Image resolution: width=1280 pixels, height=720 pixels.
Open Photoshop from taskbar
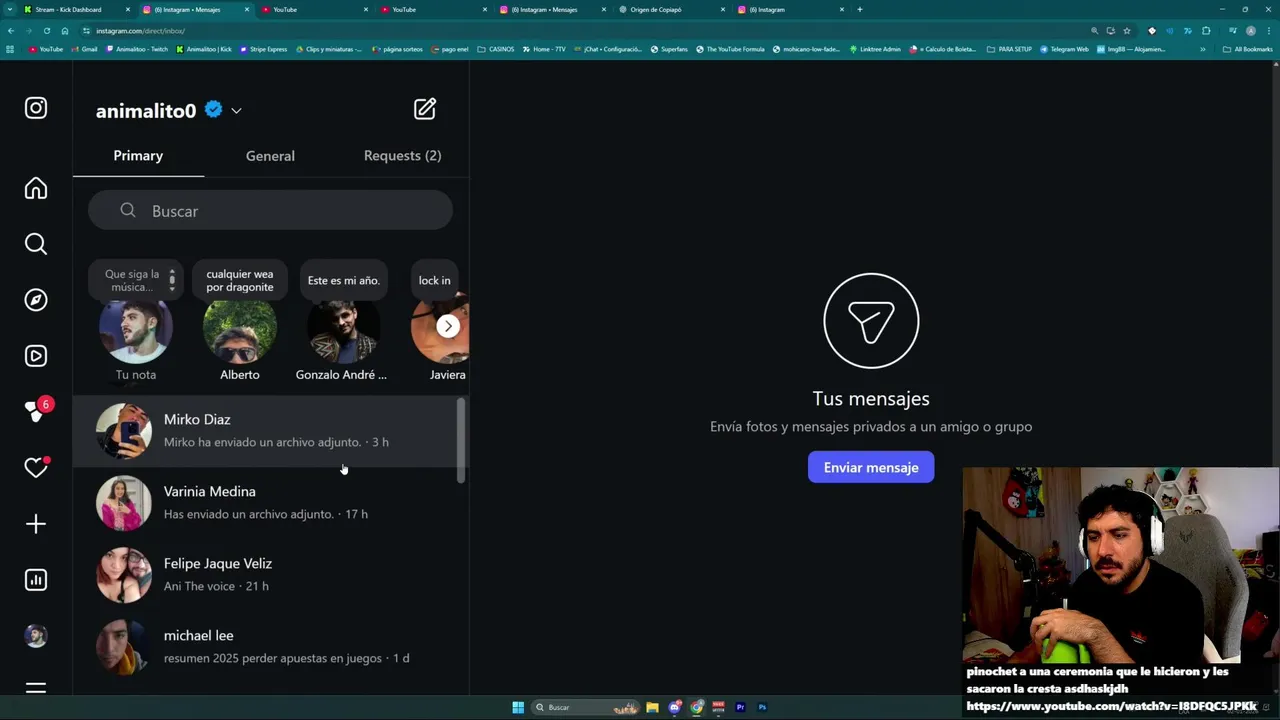click(762, 707)
